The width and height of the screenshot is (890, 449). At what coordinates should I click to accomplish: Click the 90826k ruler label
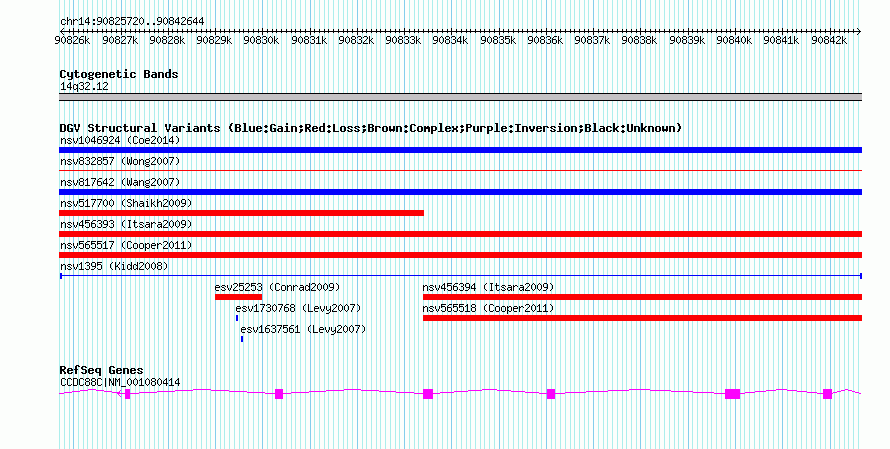pos(72,40)
